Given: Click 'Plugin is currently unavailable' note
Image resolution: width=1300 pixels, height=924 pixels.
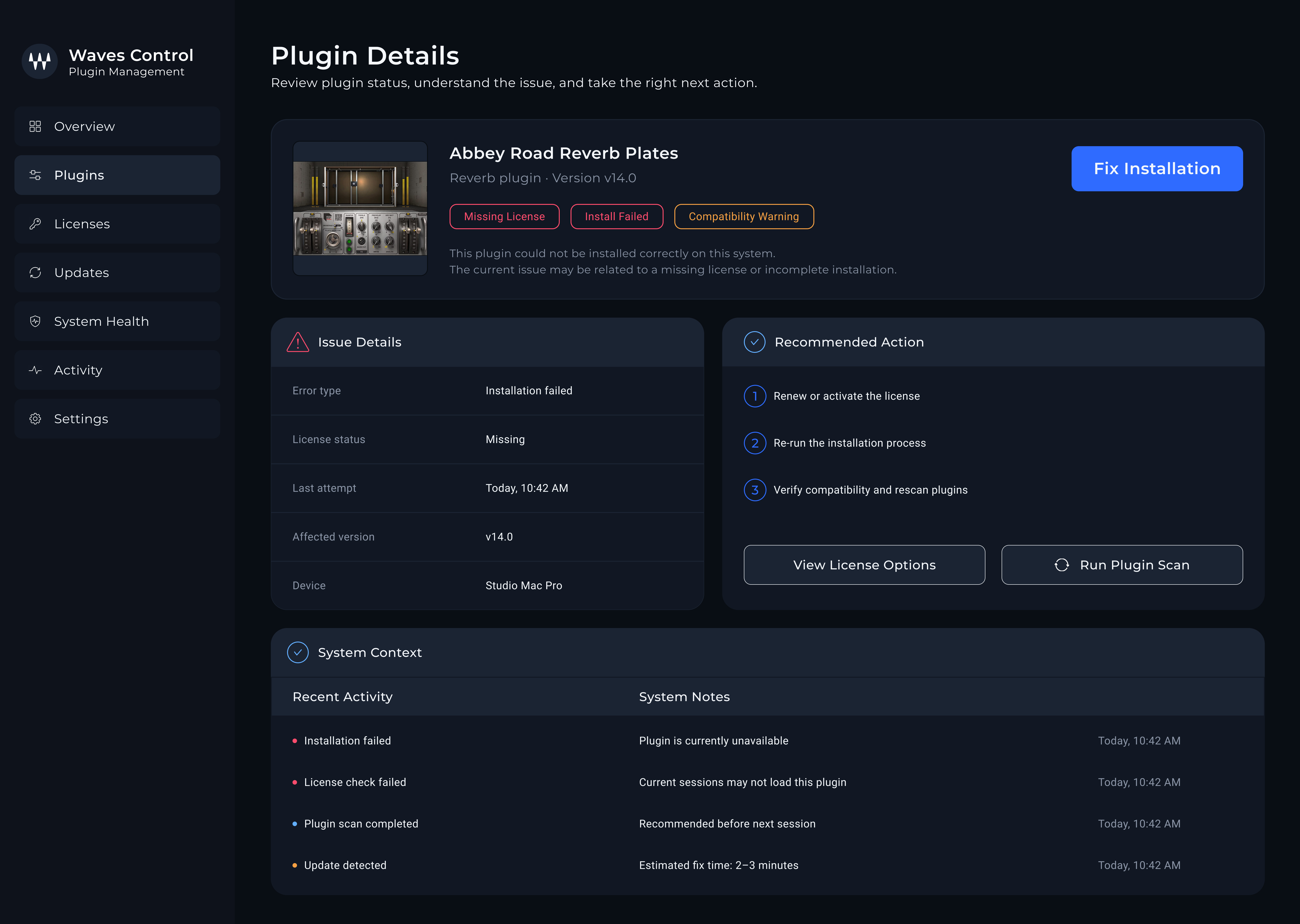Looking at the screenshot, I should click(714, 741).
